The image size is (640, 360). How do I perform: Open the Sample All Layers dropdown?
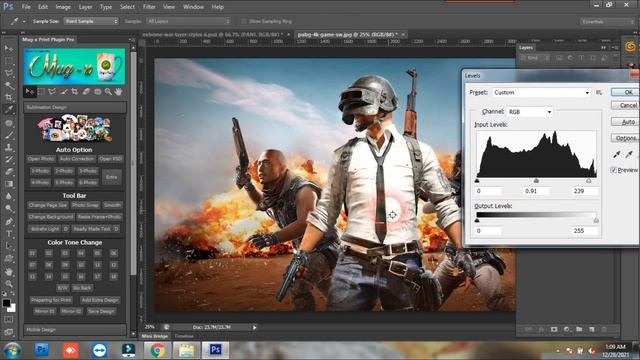(189, 21)
